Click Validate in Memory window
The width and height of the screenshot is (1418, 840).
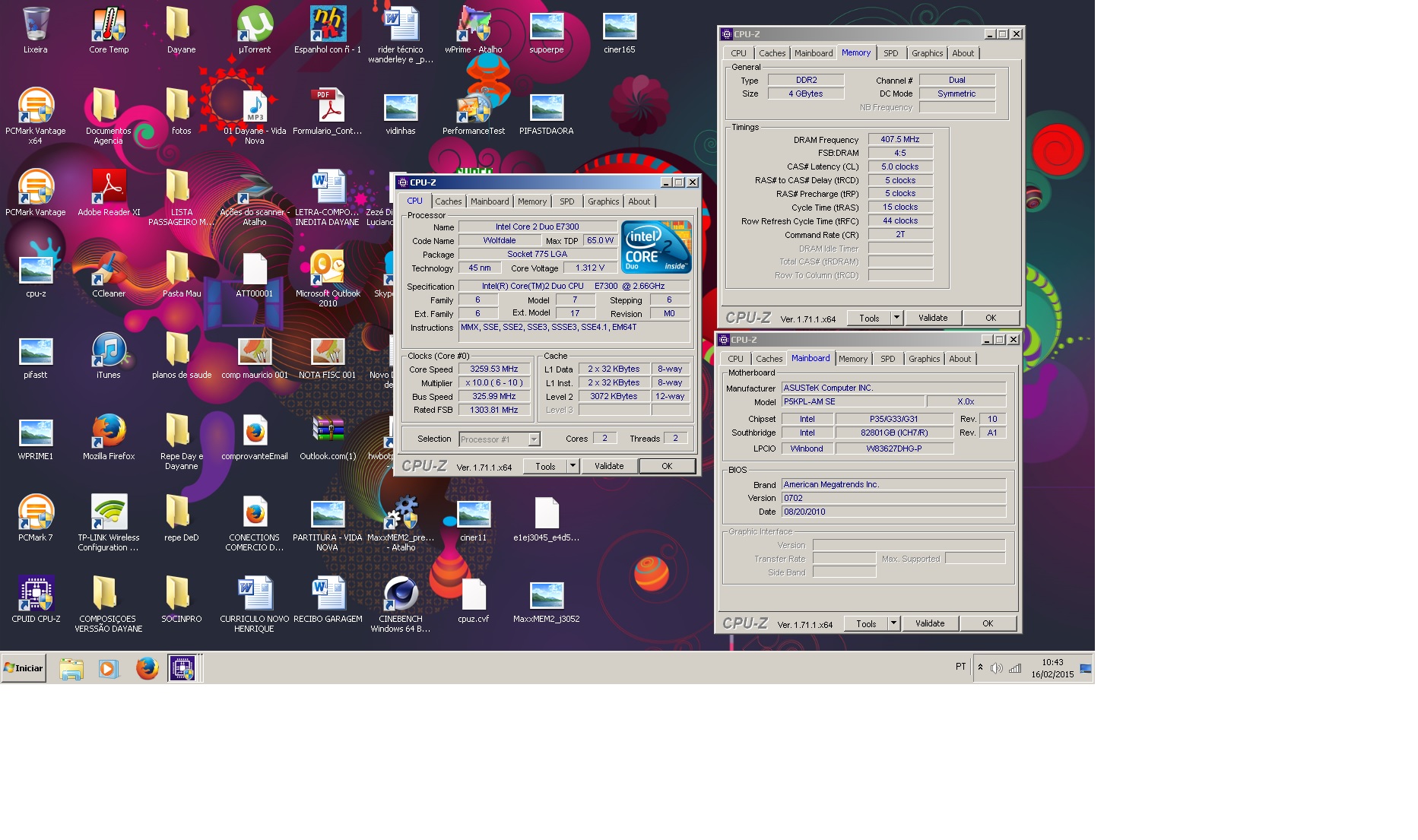tap(933, 318)
